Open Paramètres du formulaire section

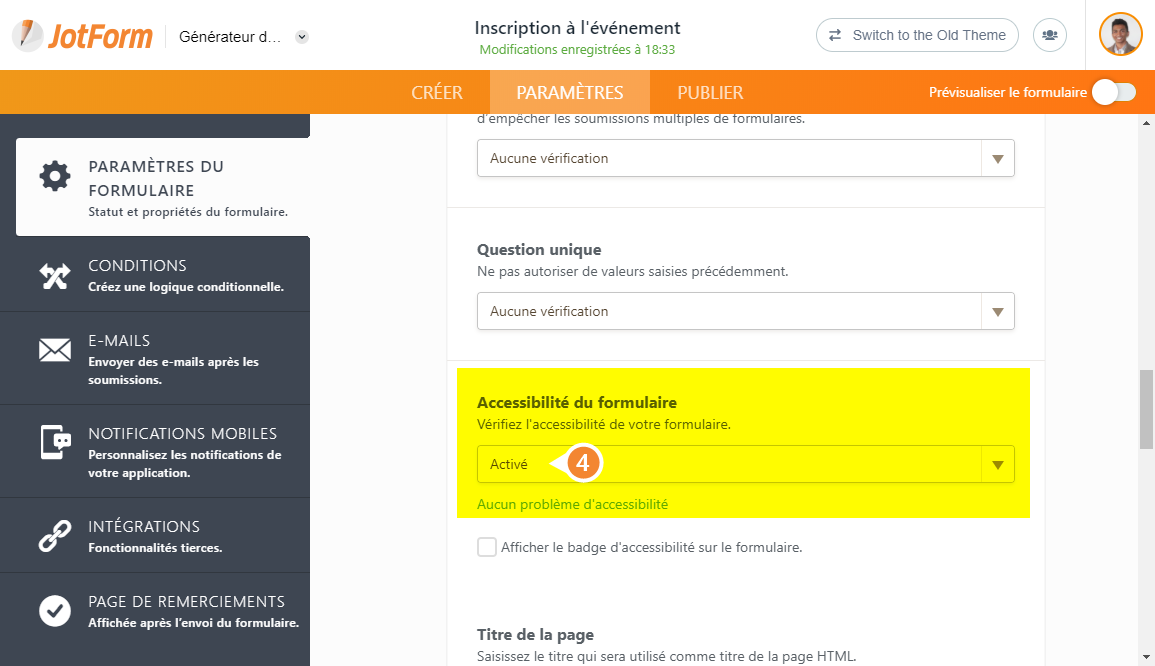pyautogui.click(x=163, y=187)
